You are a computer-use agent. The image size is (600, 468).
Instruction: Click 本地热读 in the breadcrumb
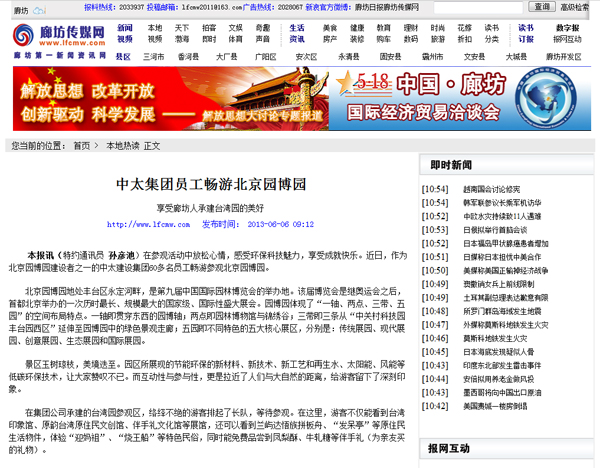pos(123,145)
